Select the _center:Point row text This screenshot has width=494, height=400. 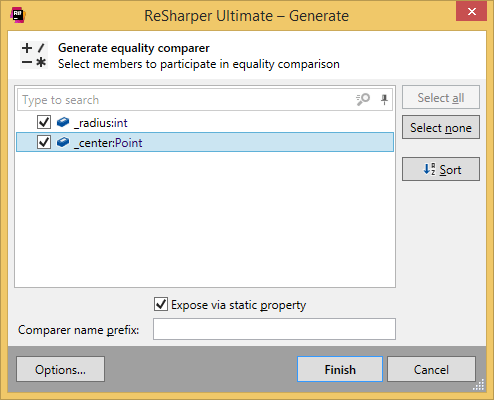pyautogui.click(x=108, y=143)
